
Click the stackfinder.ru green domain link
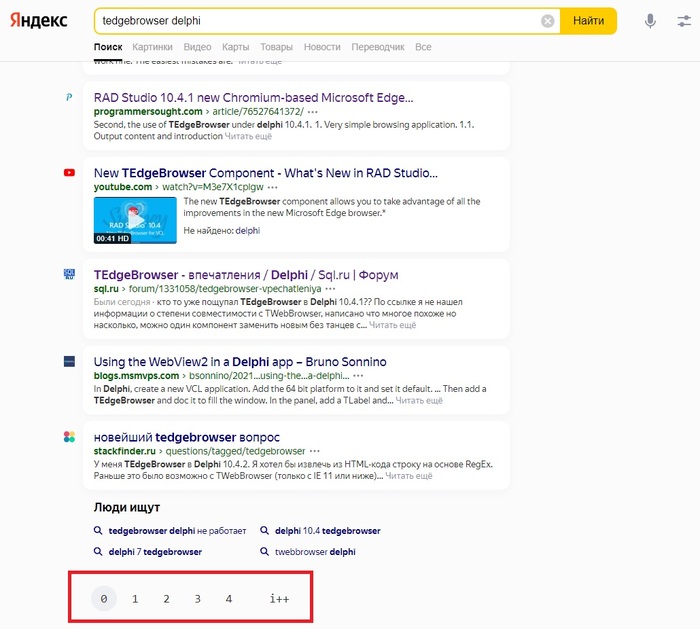tap(125, 451)
